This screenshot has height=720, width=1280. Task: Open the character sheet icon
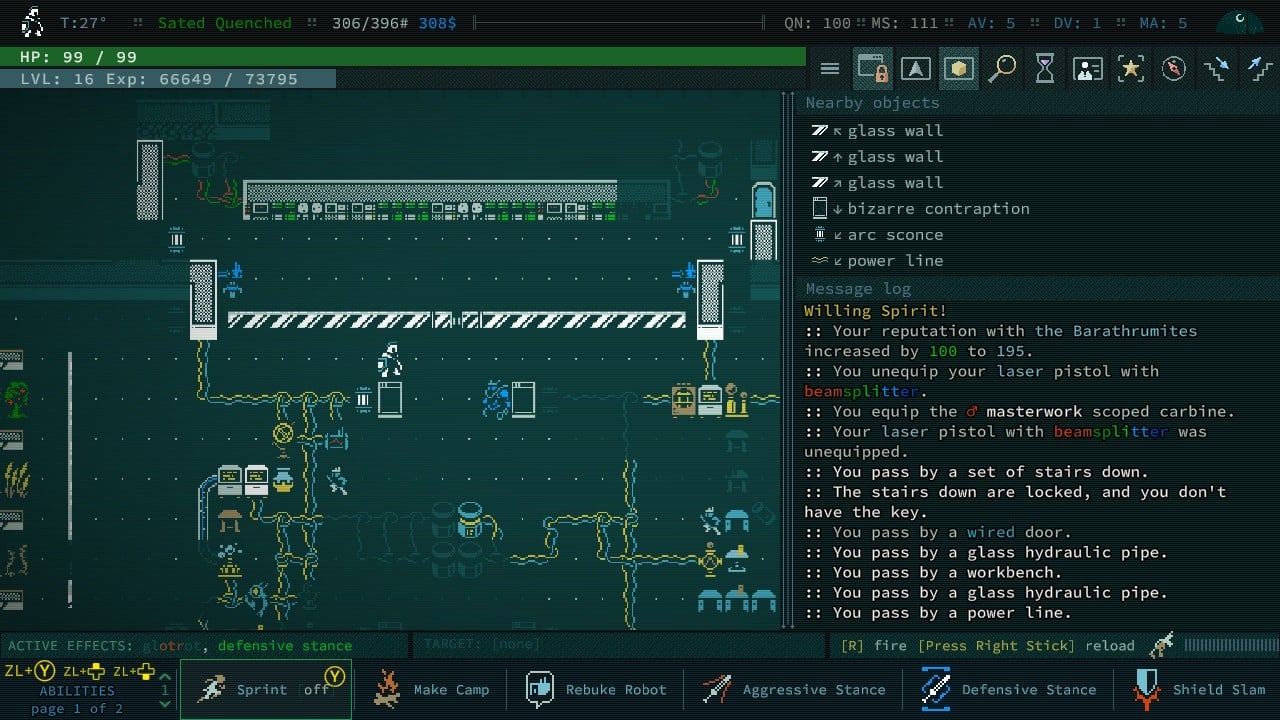(x=1087, y=68)
